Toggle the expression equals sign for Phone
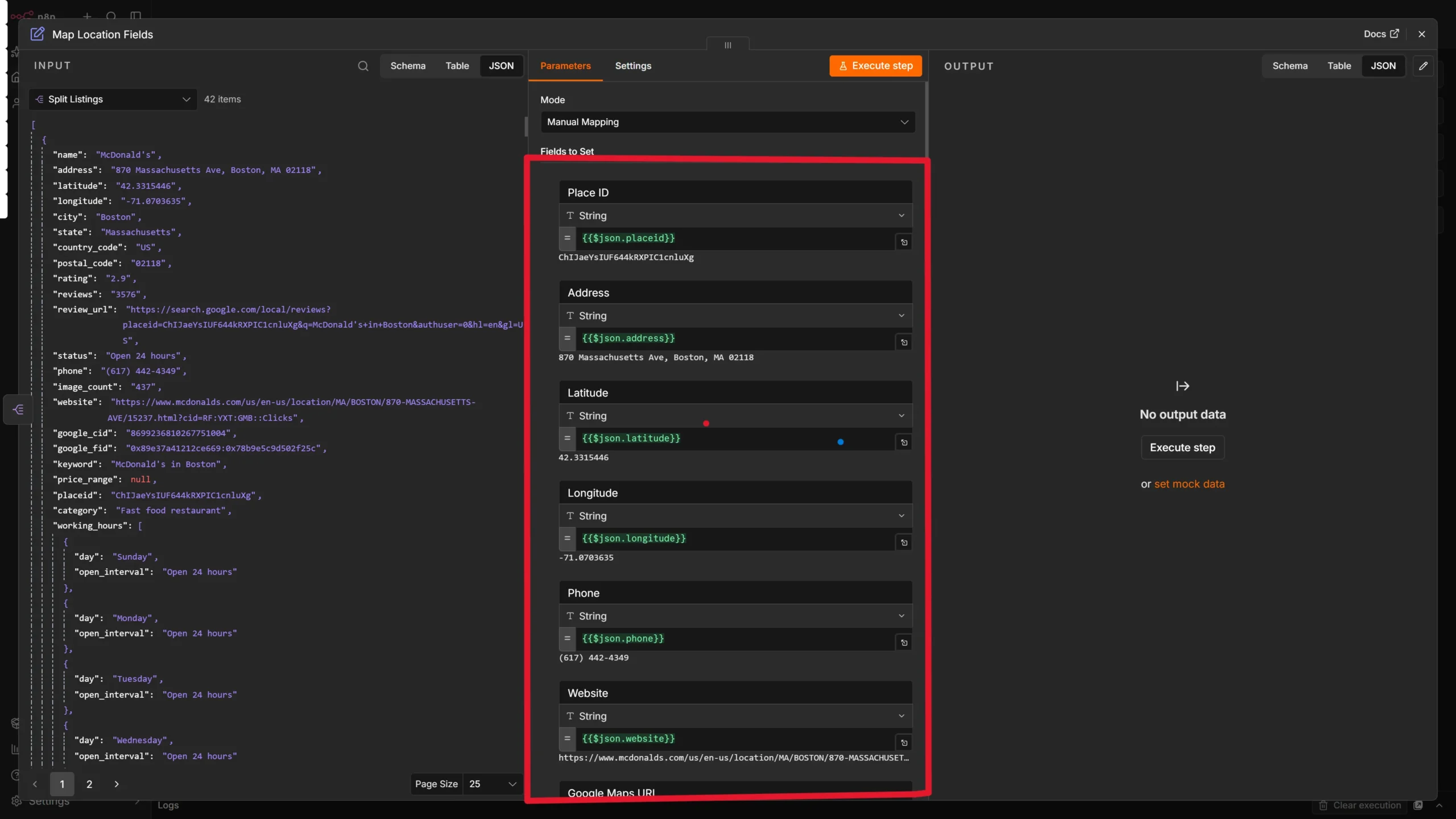The width and height of the screenshot is (1456, 819). [567, 639]
